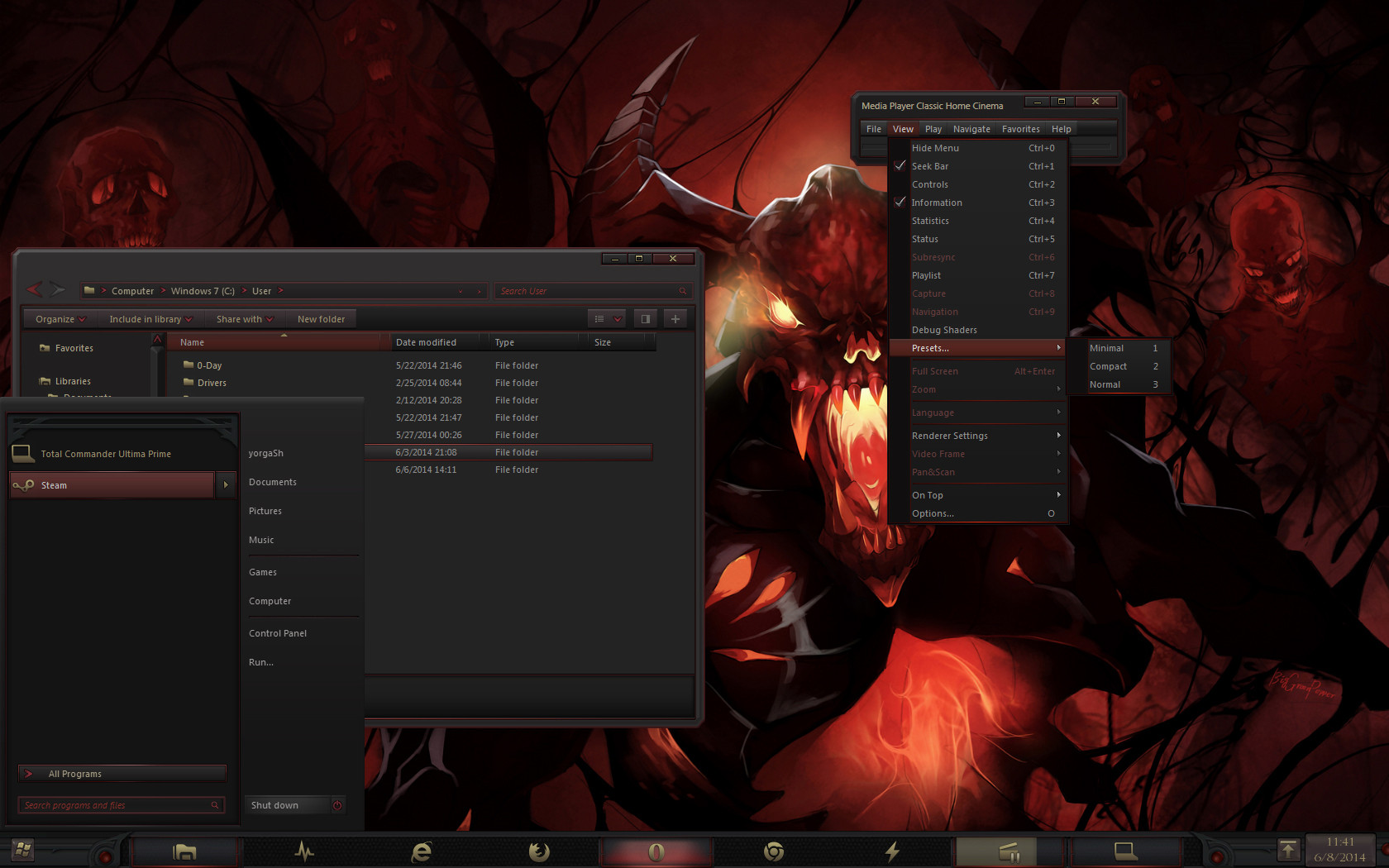The image size is (1389, 868).
Task: Sort by the Name column header
Action: point(278,342)
